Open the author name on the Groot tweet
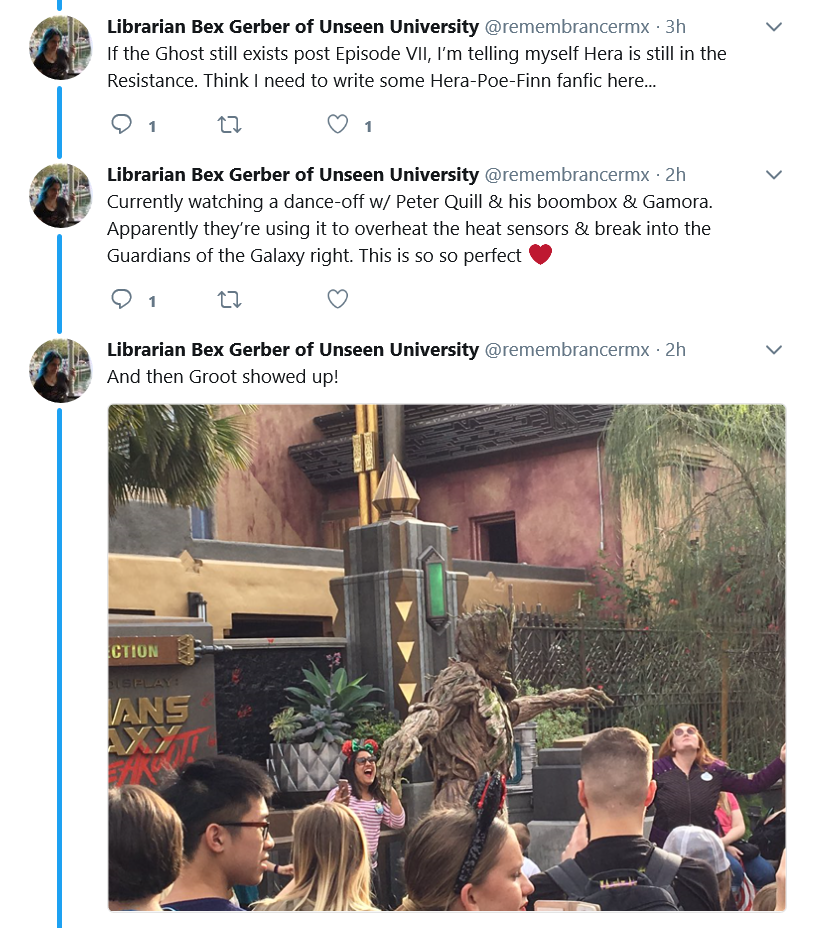Viewport: 817px width, 928px height. pos(292,350)
